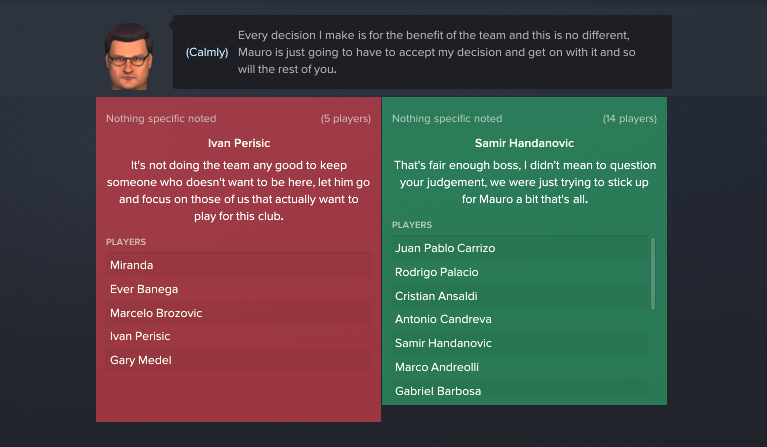767x447 pixels.
Task: Open Juan Pablo Carrizo's entry
Action: tap(519, 248)
